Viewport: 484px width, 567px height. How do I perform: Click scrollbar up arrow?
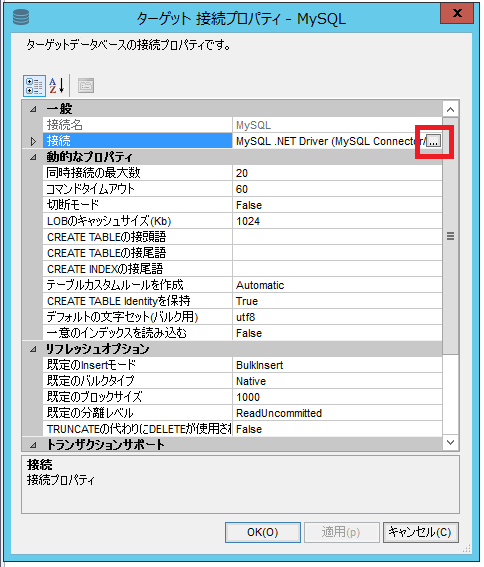[450, 109]
